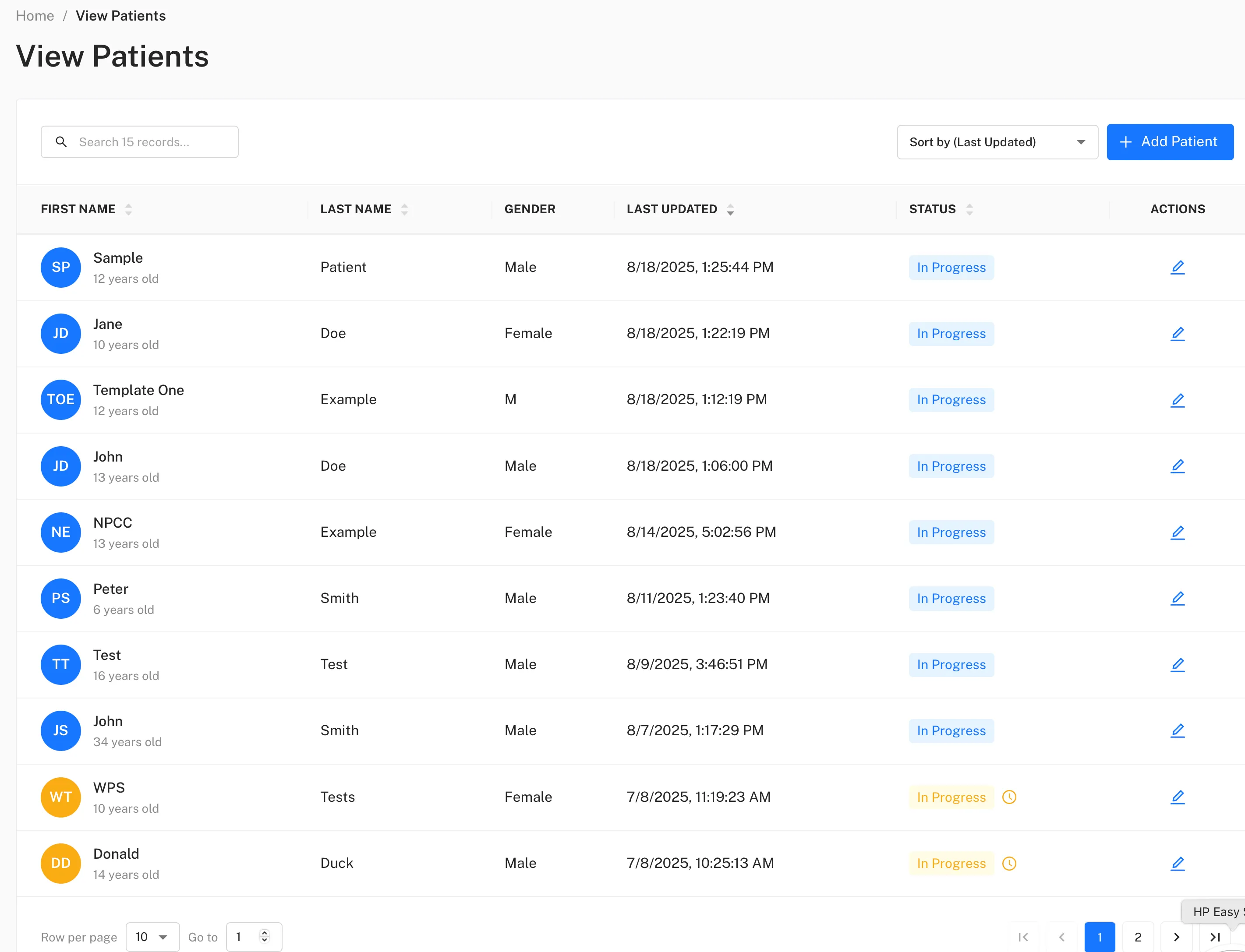Click View Patients breadcrumb text
This screenshot has height=952, width=1245.
[x=121, y=16]
